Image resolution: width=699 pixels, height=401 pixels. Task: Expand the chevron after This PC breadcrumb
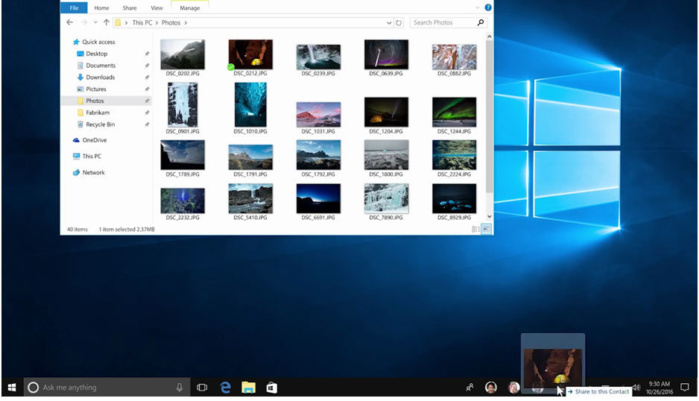click(157, 22)
